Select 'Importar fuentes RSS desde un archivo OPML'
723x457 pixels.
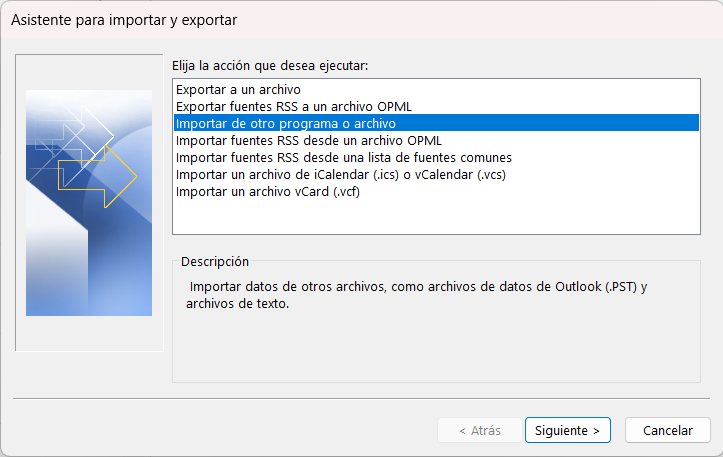[x=308, y=140]
